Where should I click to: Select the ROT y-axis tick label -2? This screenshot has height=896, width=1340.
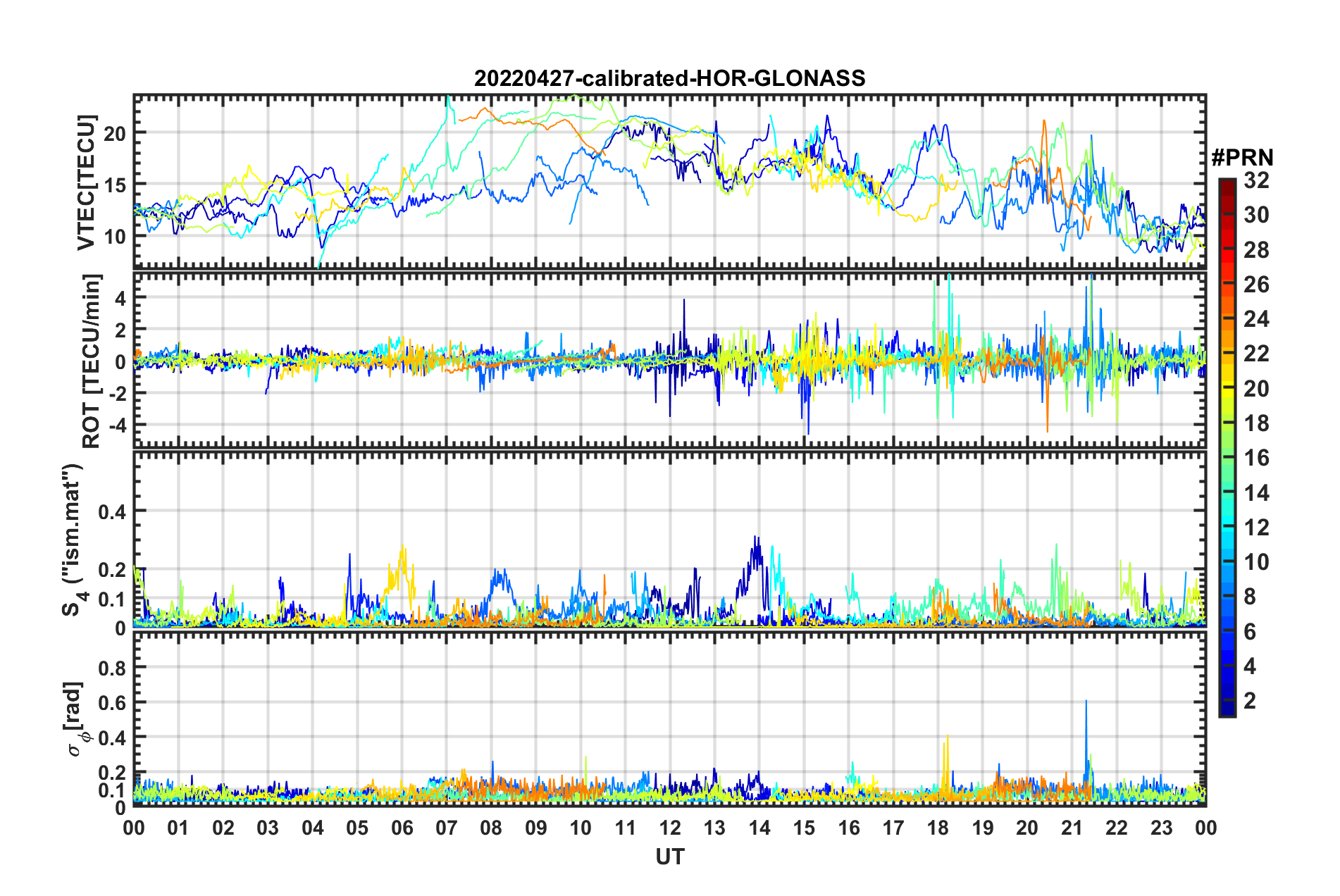pos(117,393)
